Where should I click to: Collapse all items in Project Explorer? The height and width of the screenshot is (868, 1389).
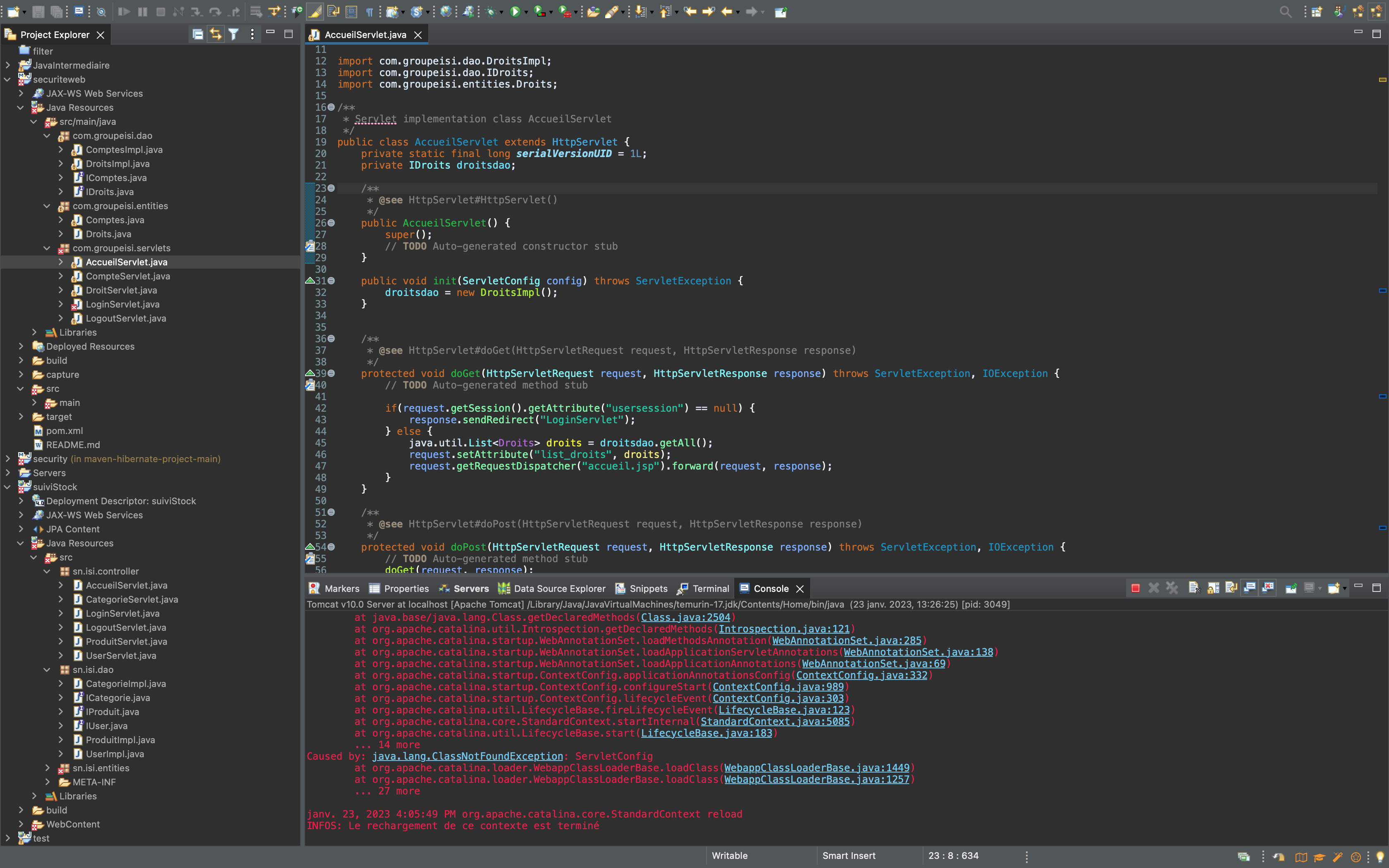point(198,34)
